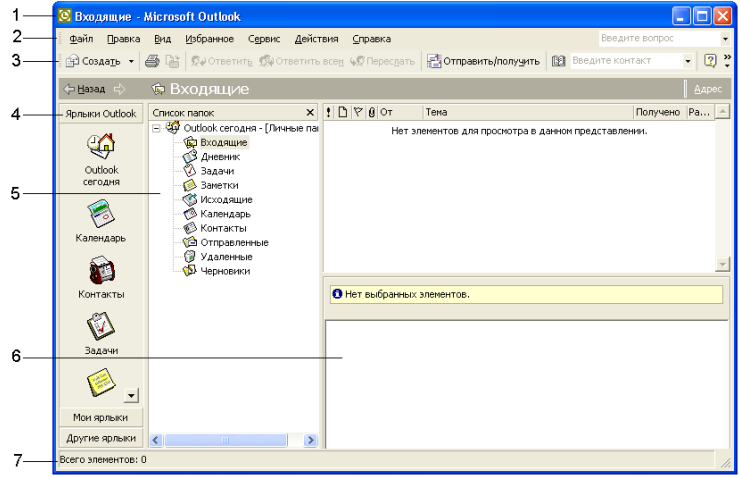Collapse the Outlook сегодня tree node
The image size is (740, 477).
157,128
